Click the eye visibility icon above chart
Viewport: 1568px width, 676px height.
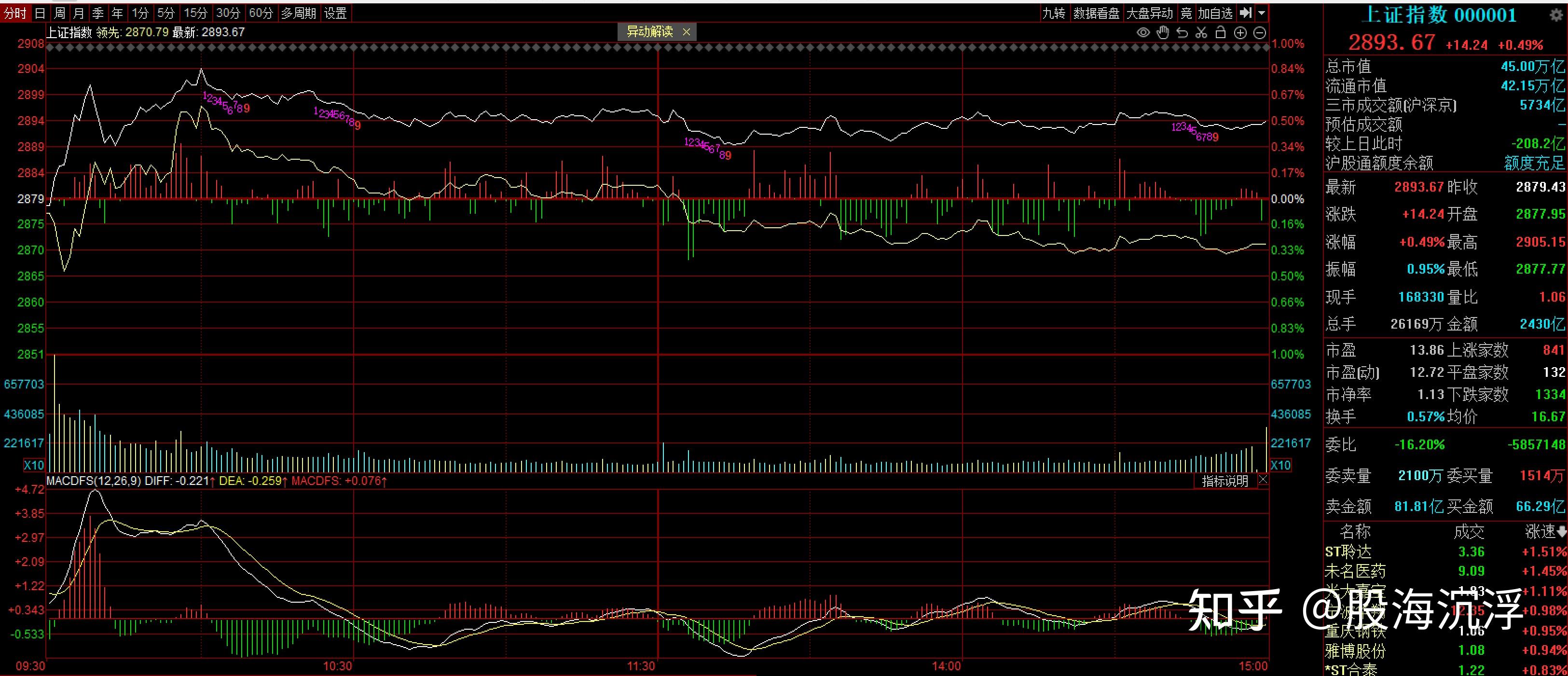(x=1143, y=33)
